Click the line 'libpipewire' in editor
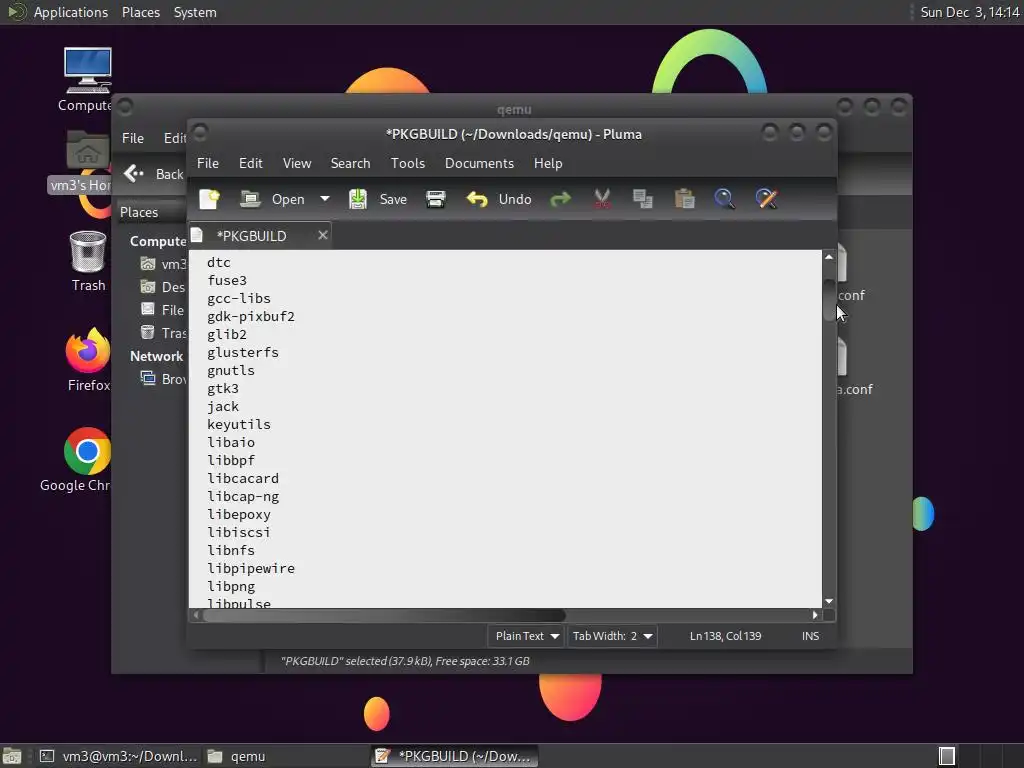This screenshot has width=1024, height=768. (x=251, y=569)
